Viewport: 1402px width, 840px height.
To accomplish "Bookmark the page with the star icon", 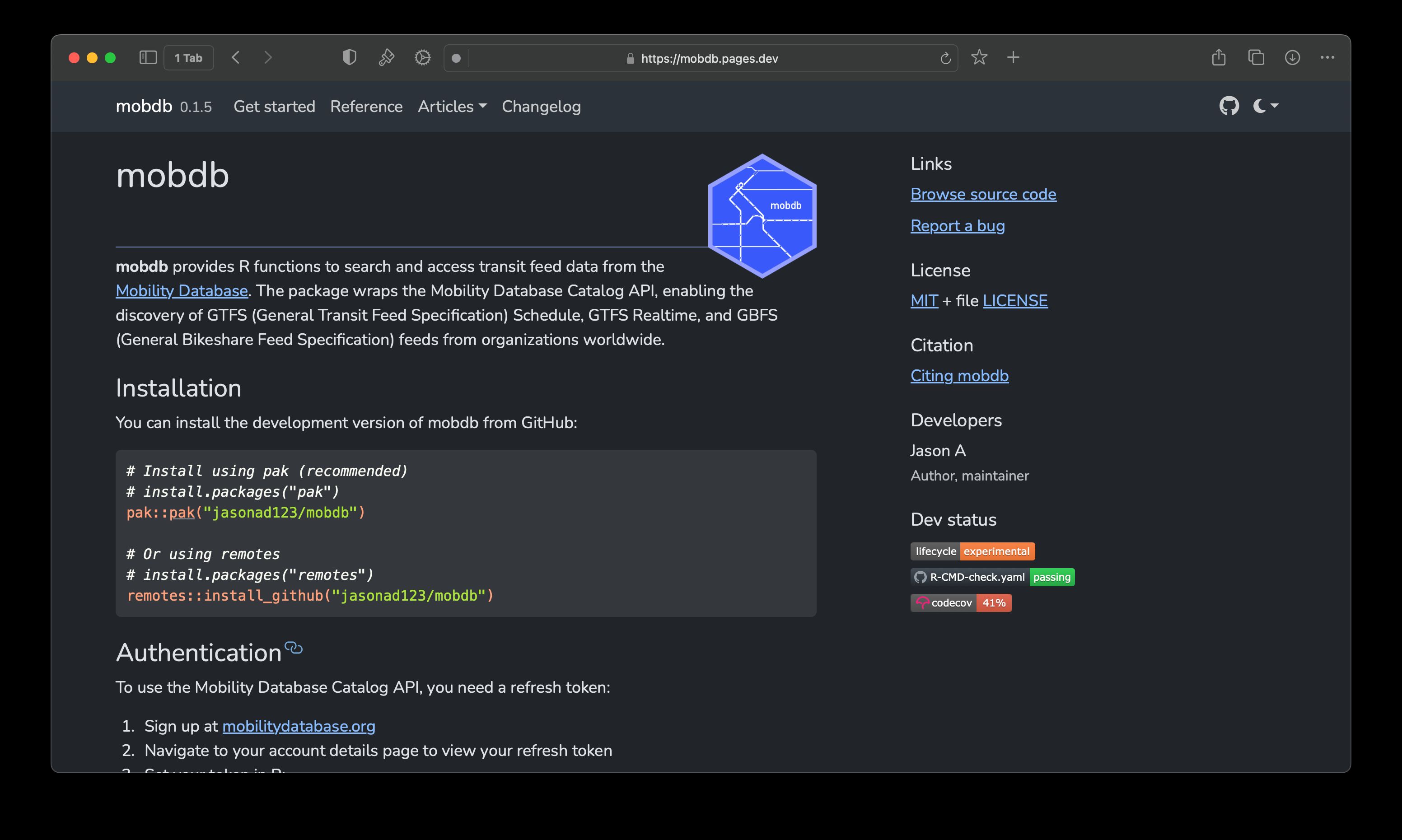I will click(979, 57).
